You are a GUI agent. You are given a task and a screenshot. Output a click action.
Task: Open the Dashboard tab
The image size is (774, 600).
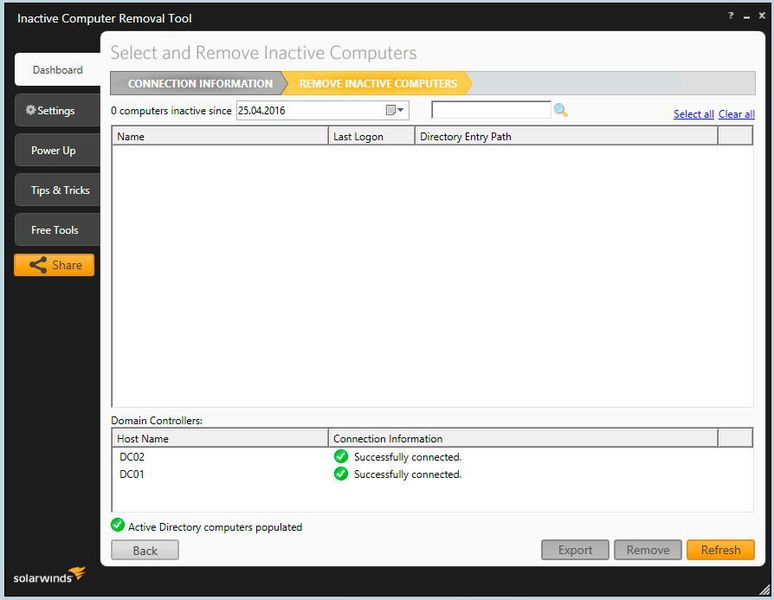coord(58,70)
